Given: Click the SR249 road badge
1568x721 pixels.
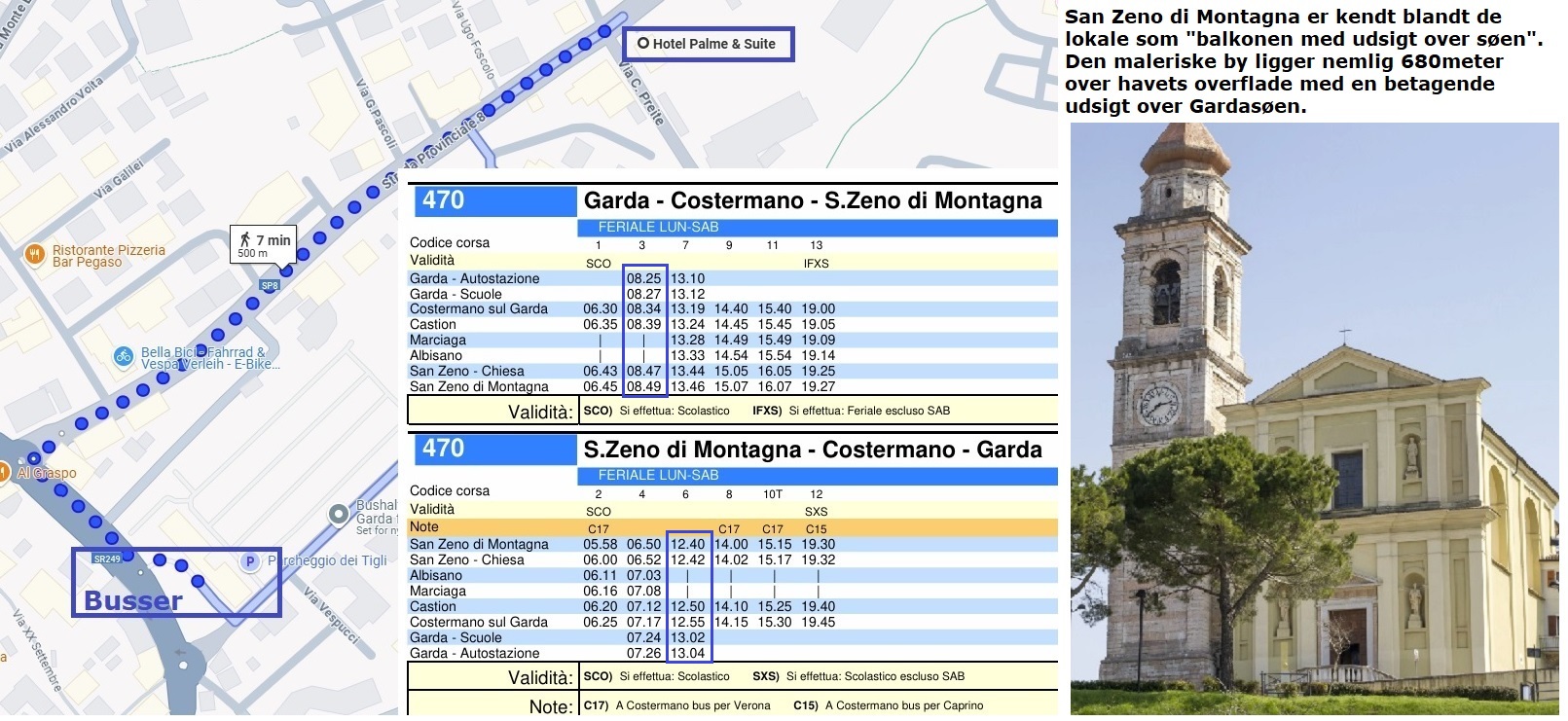Looking at the screenshot, I should [107, 559].
